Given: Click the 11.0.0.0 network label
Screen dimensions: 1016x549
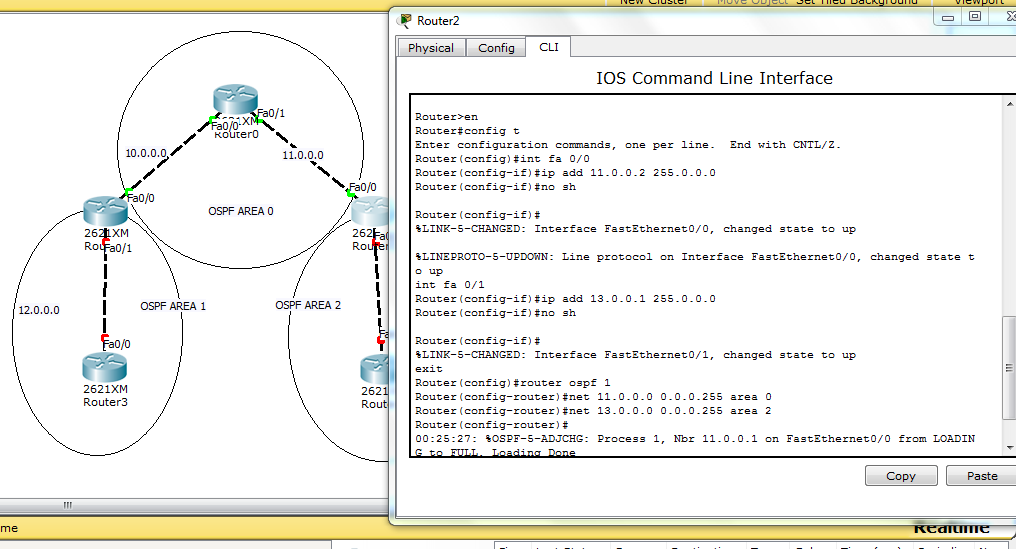Looking at the screenshot, I should pyautogui.click(x=303, y=155).
